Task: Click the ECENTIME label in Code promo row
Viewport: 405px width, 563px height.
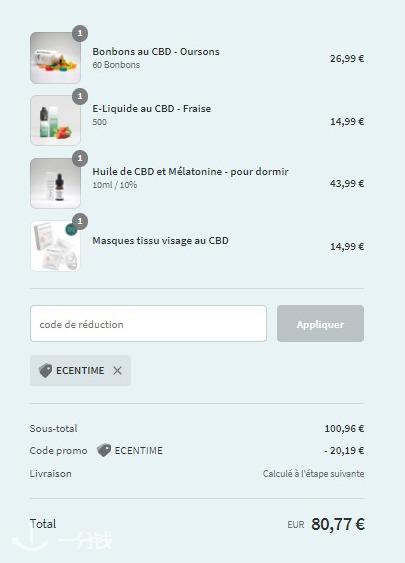Action: (139, 450)
